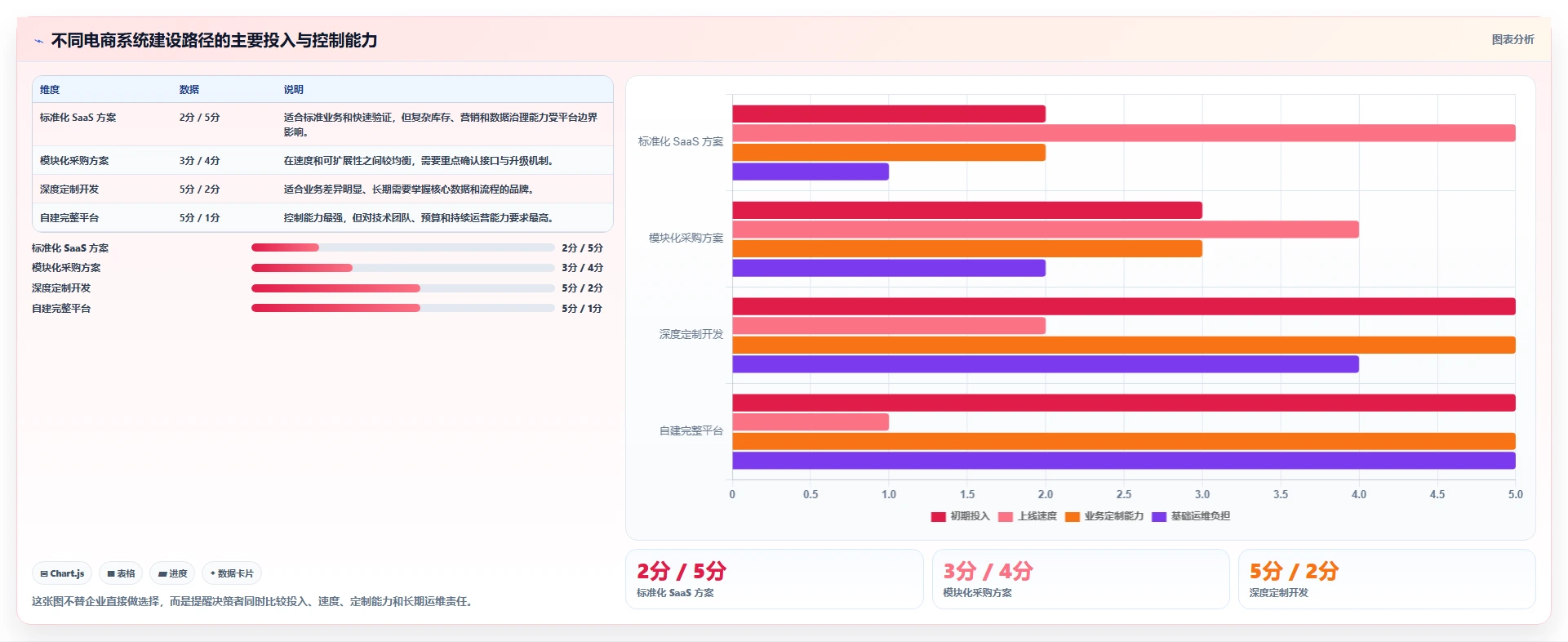
Task: Click the 标准化 SaaS 方案 chart axis label
Action: (681, 141)
